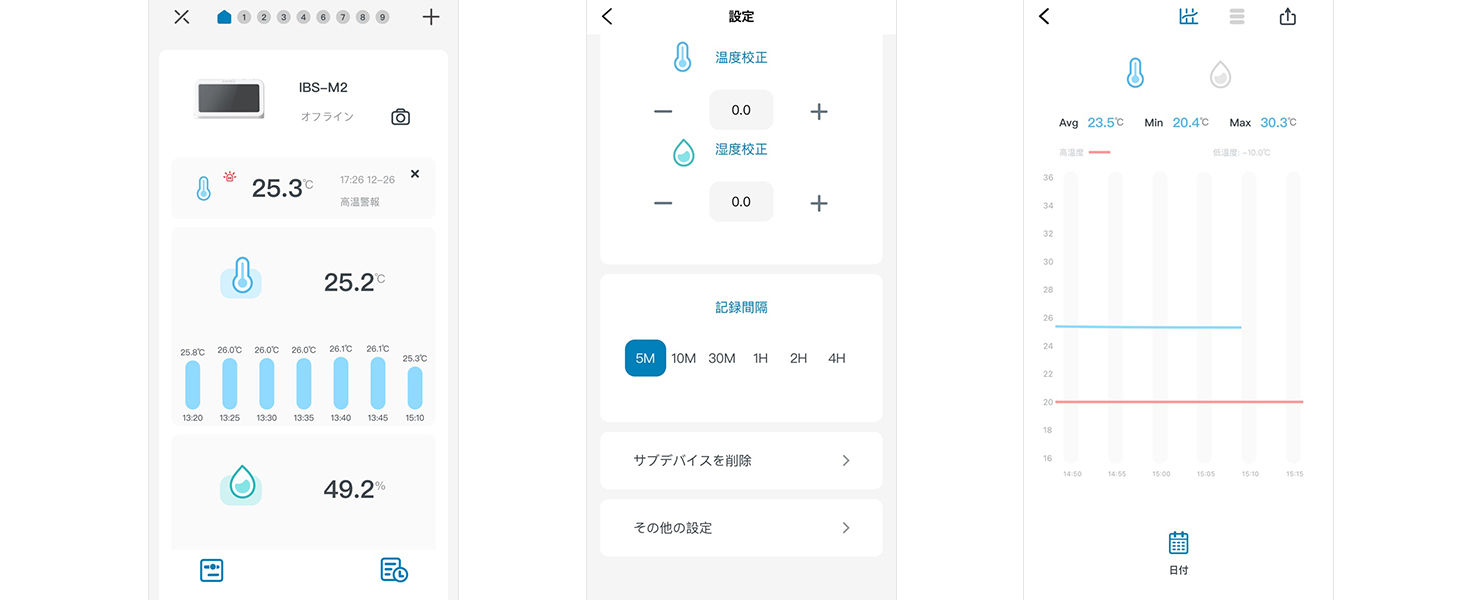
Task: Open the device settings icon at bottom left
Action: 211,570
